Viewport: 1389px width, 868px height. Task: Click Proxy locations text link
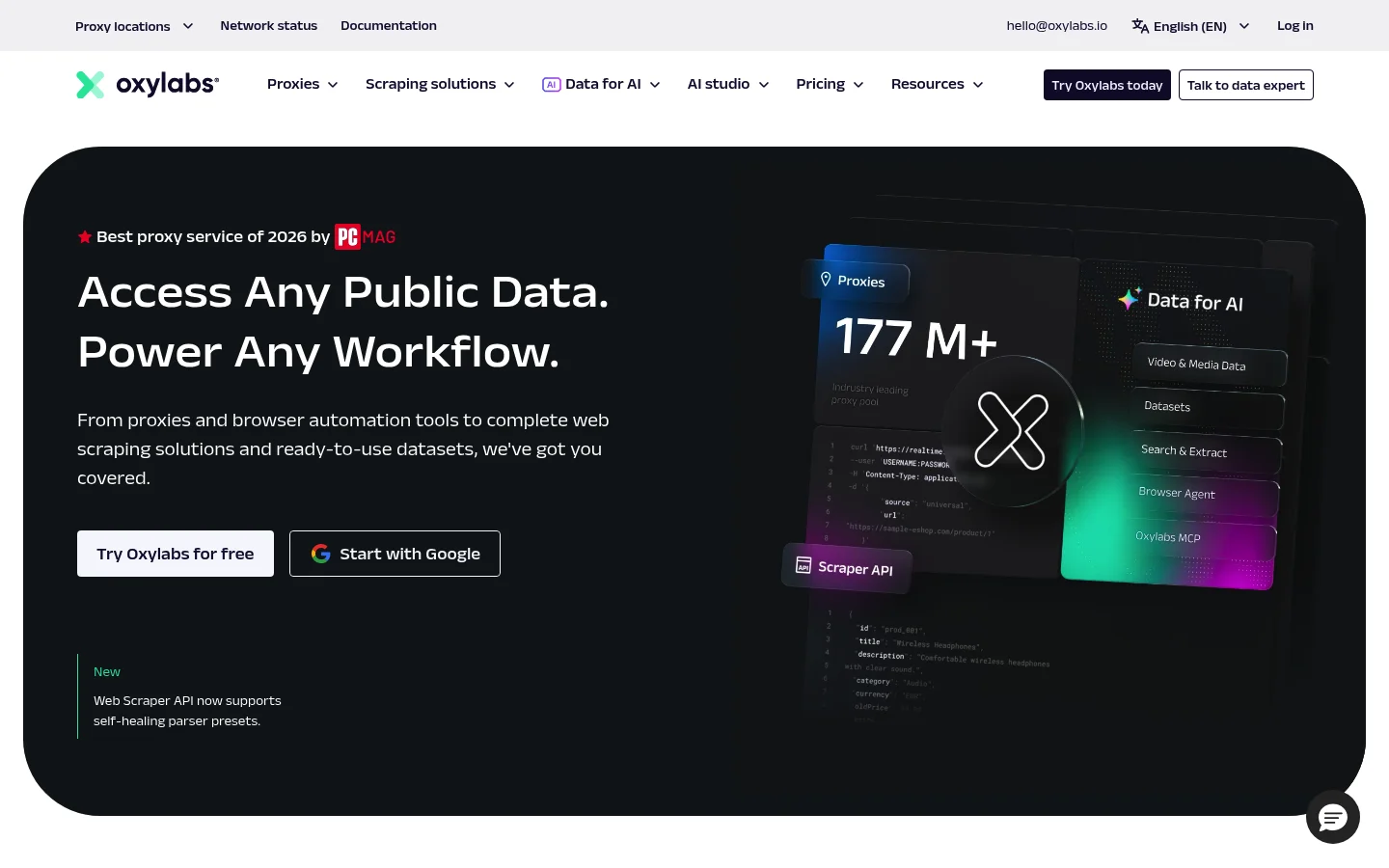click(123, 26)
